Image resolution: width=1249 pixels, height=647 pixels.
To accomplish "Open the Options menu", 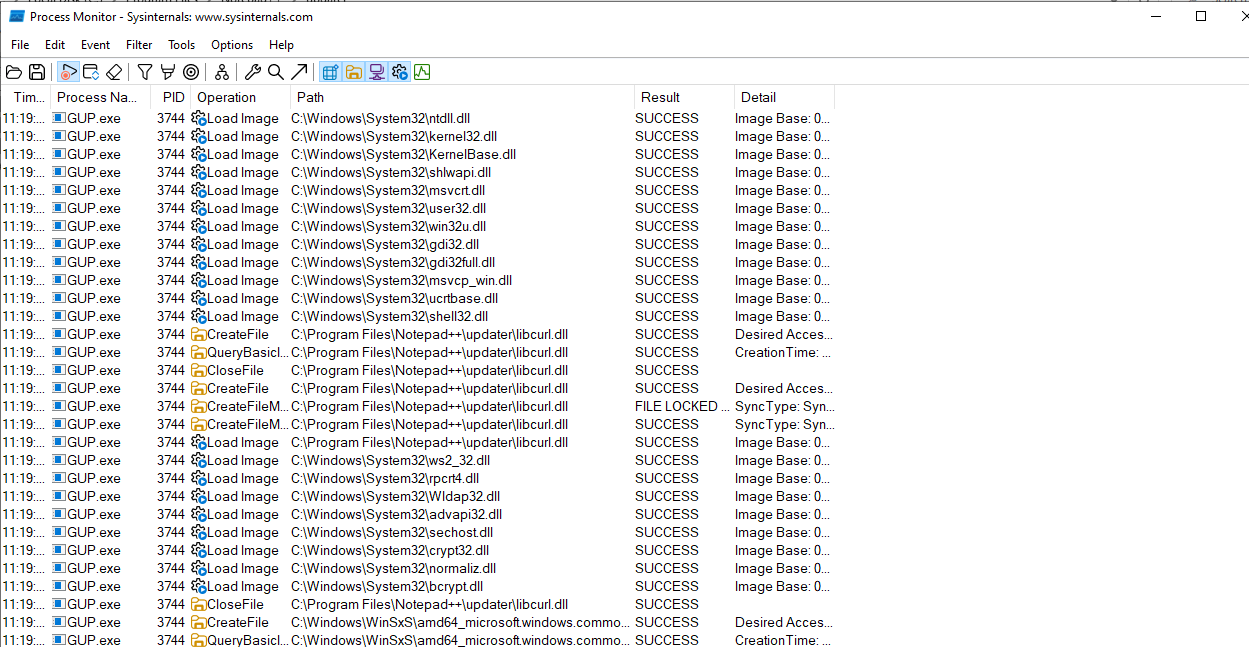I will (x=232, y=45).
